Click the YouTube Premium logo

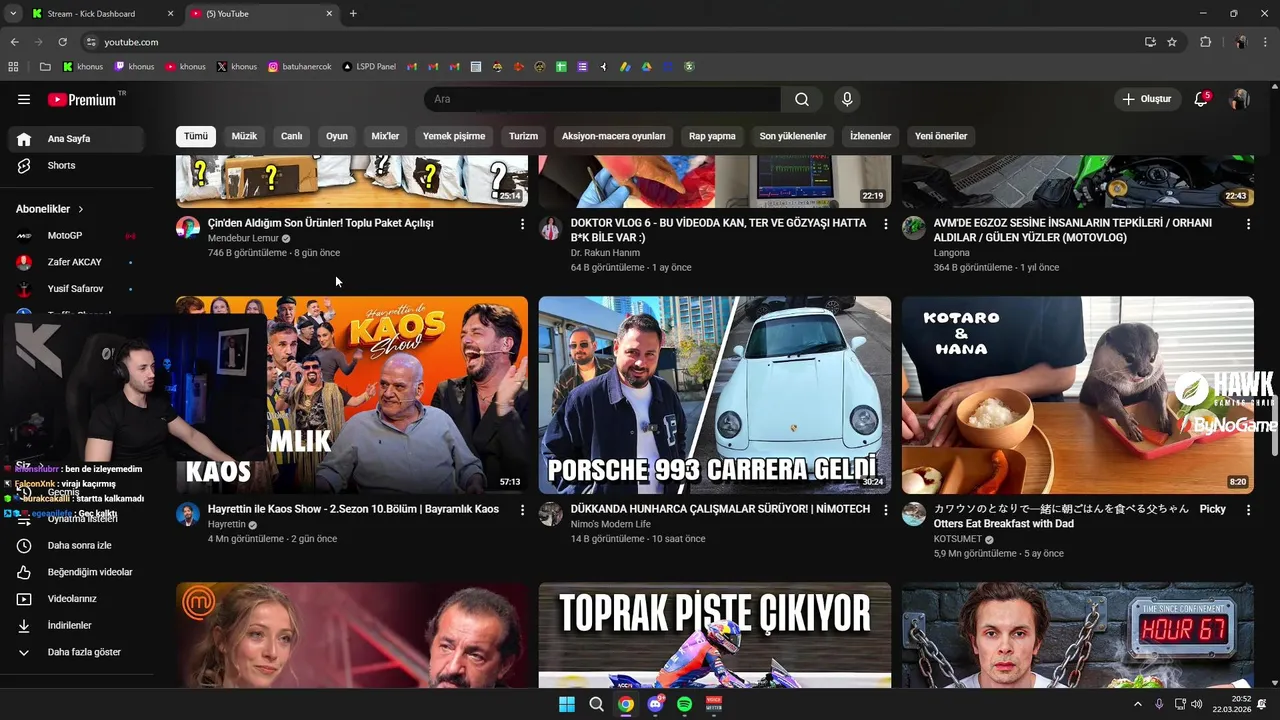(82, 99)
